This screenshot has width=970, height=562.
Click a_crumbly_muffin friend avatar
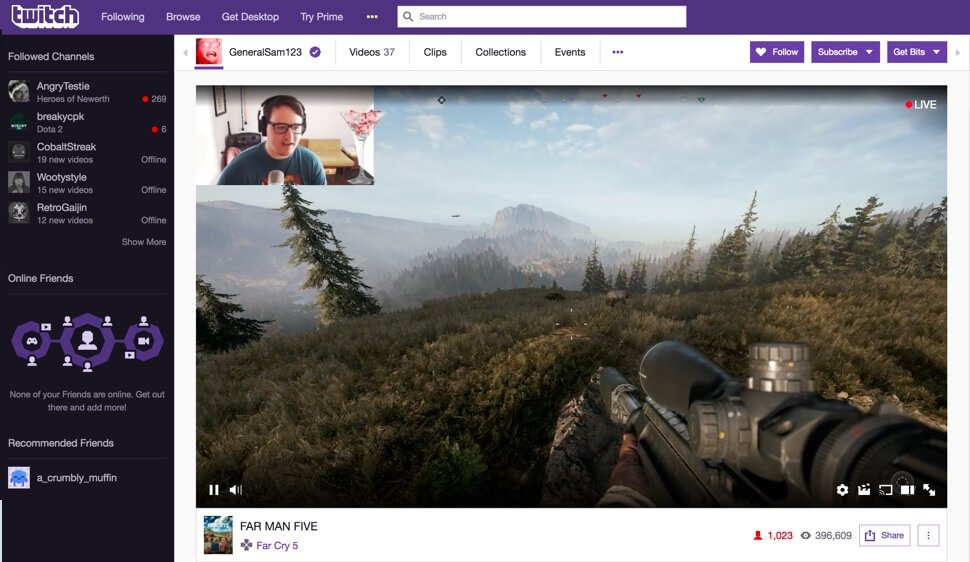(x=19, y=478)
